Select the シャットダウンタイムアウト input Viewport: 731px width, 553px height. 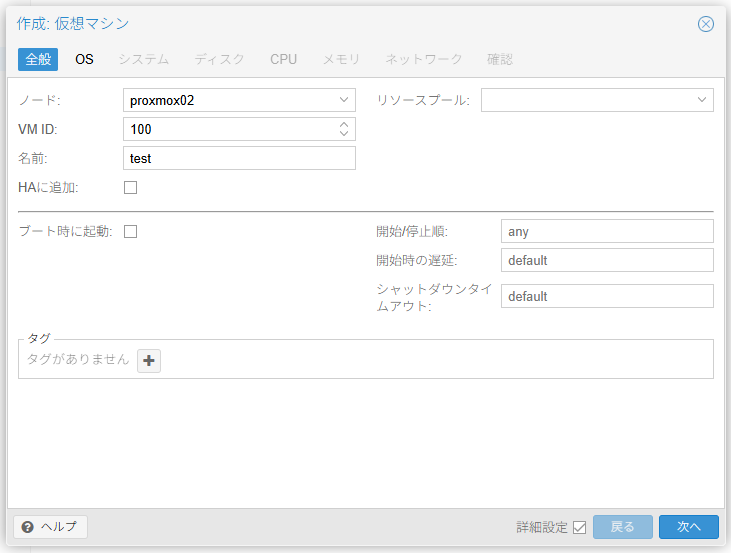pos(606,296)
